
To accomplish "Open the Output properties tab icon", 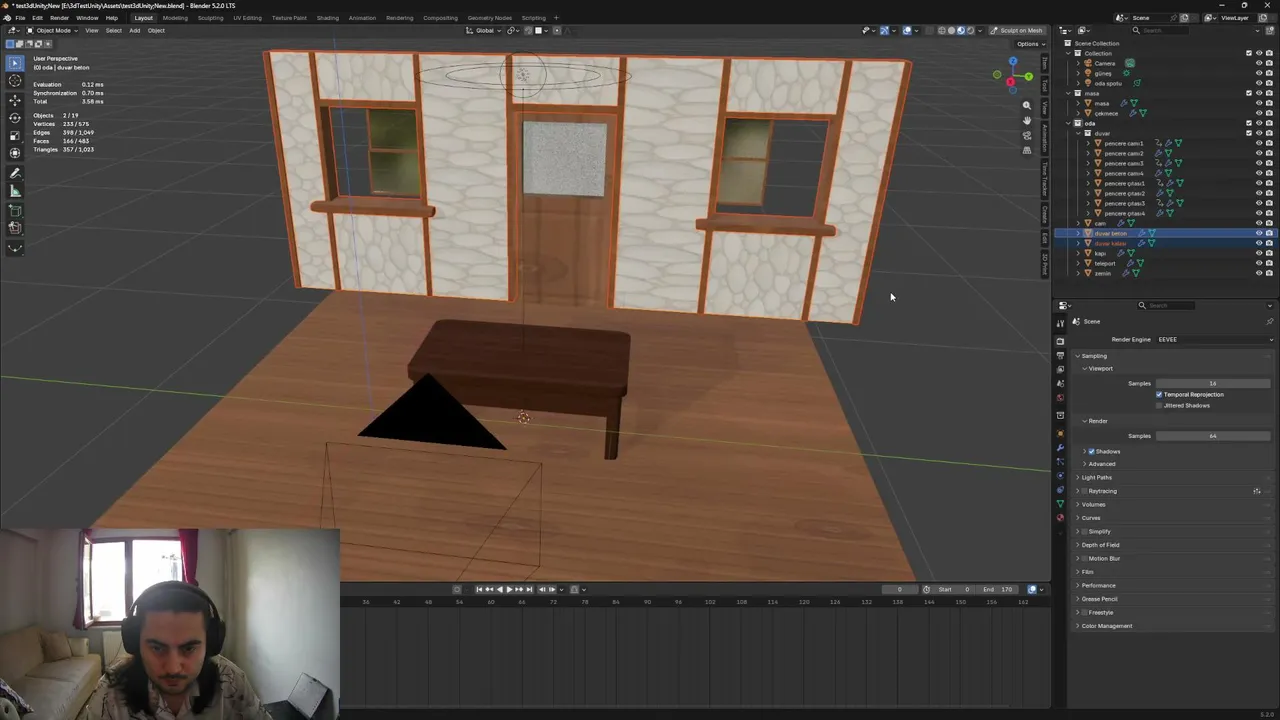I will (x=1061, y=355).
